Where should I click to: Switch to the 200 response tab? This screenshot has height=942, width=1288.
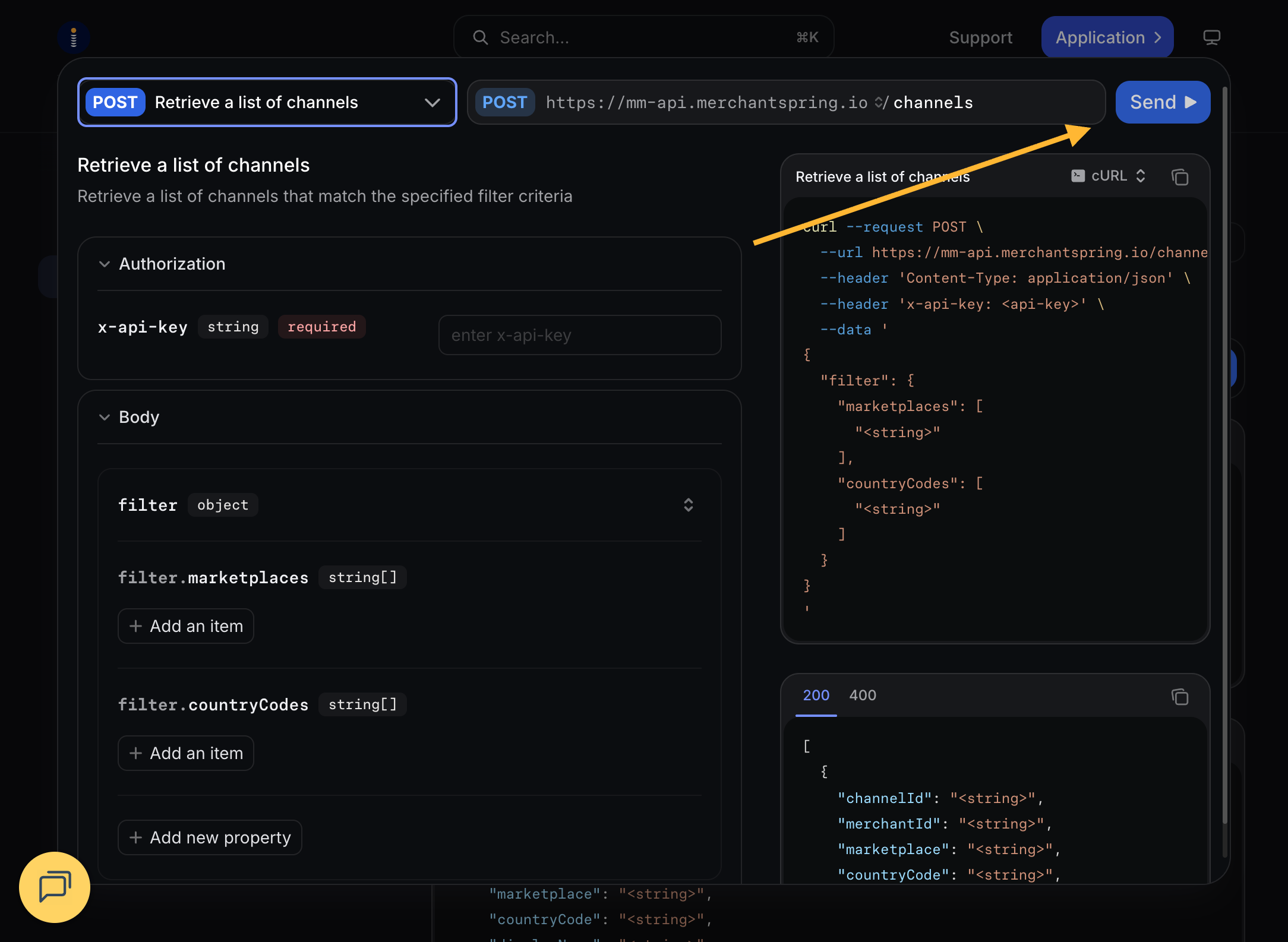pos(816,696)
